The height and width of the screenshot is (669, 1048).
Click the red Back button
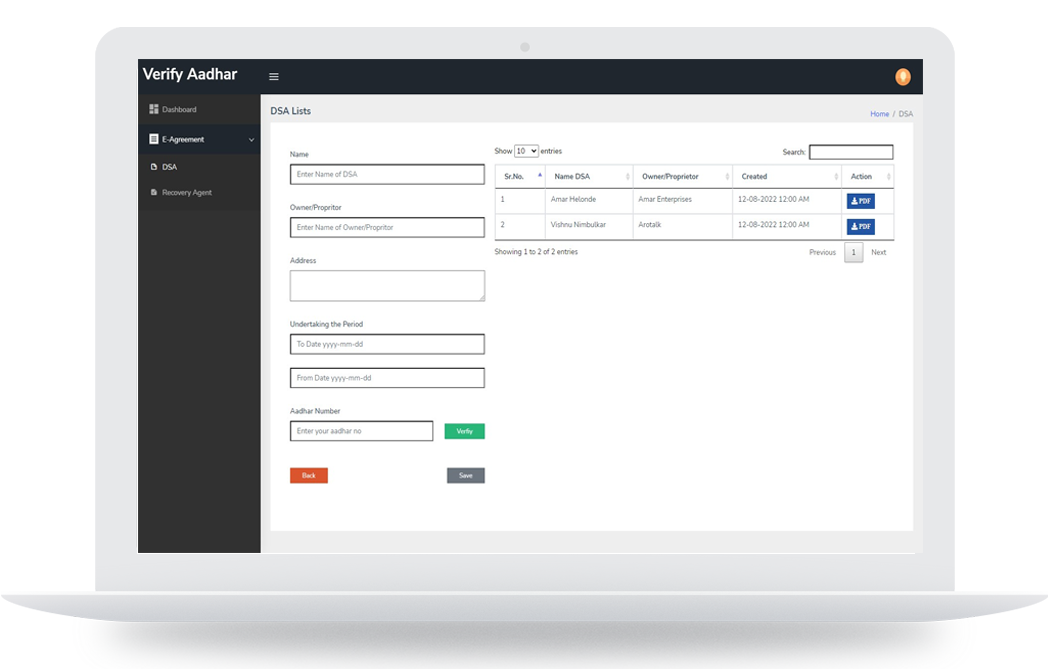click(308, 475)
